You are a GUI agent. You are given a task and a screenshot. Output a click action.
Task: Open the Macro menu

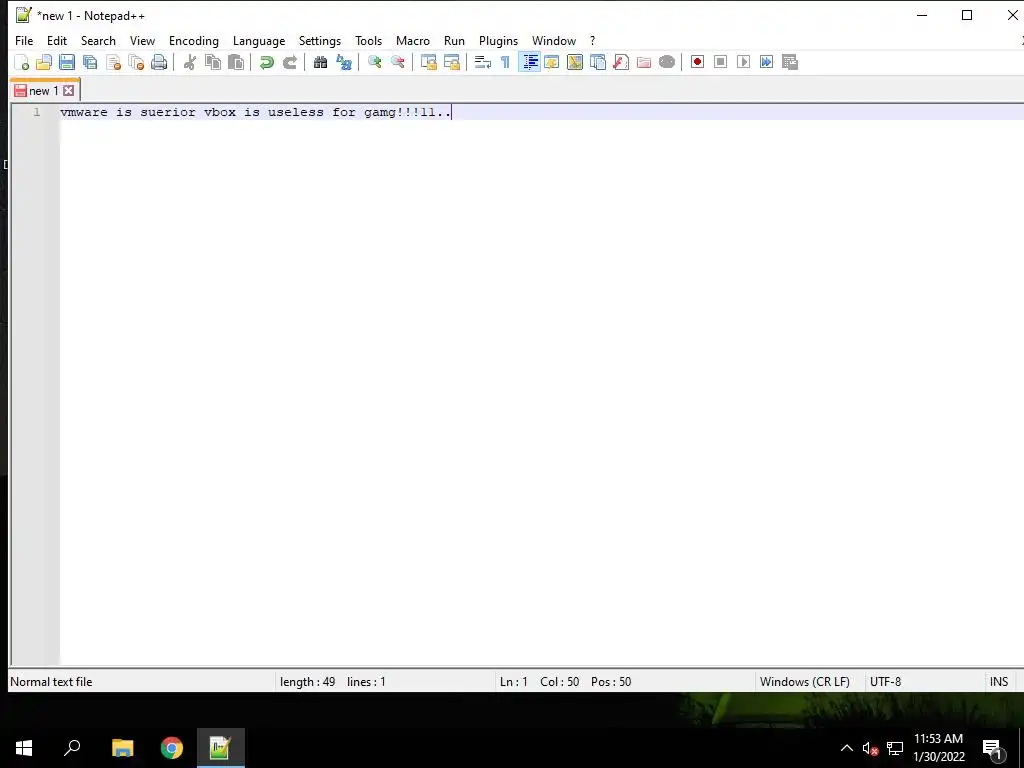(x=413, y=40)
